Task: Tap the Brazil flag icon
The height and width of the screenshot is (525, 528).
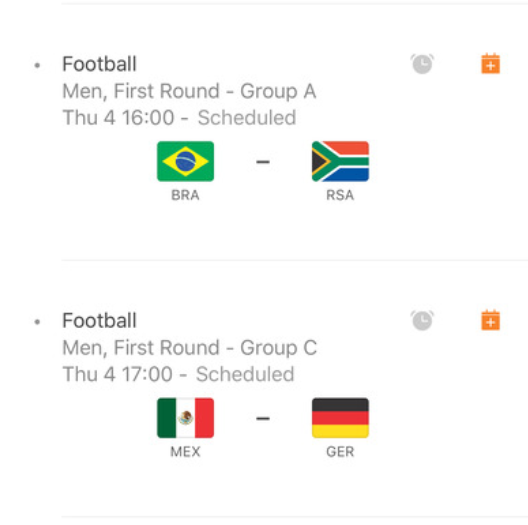Action: pyautogui.click(x=186, y=161)
